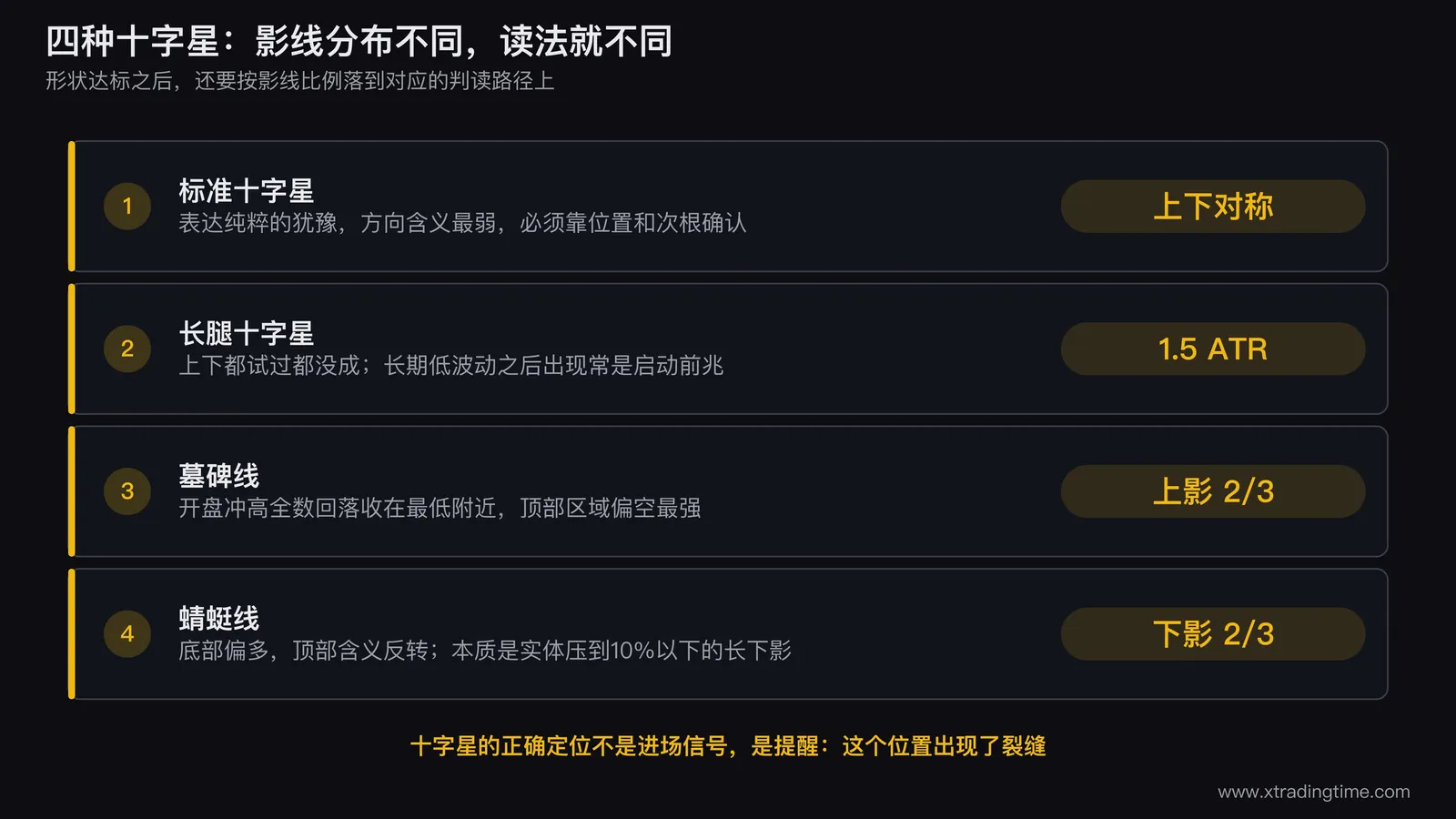Click the number 1 circle badge

127,207
